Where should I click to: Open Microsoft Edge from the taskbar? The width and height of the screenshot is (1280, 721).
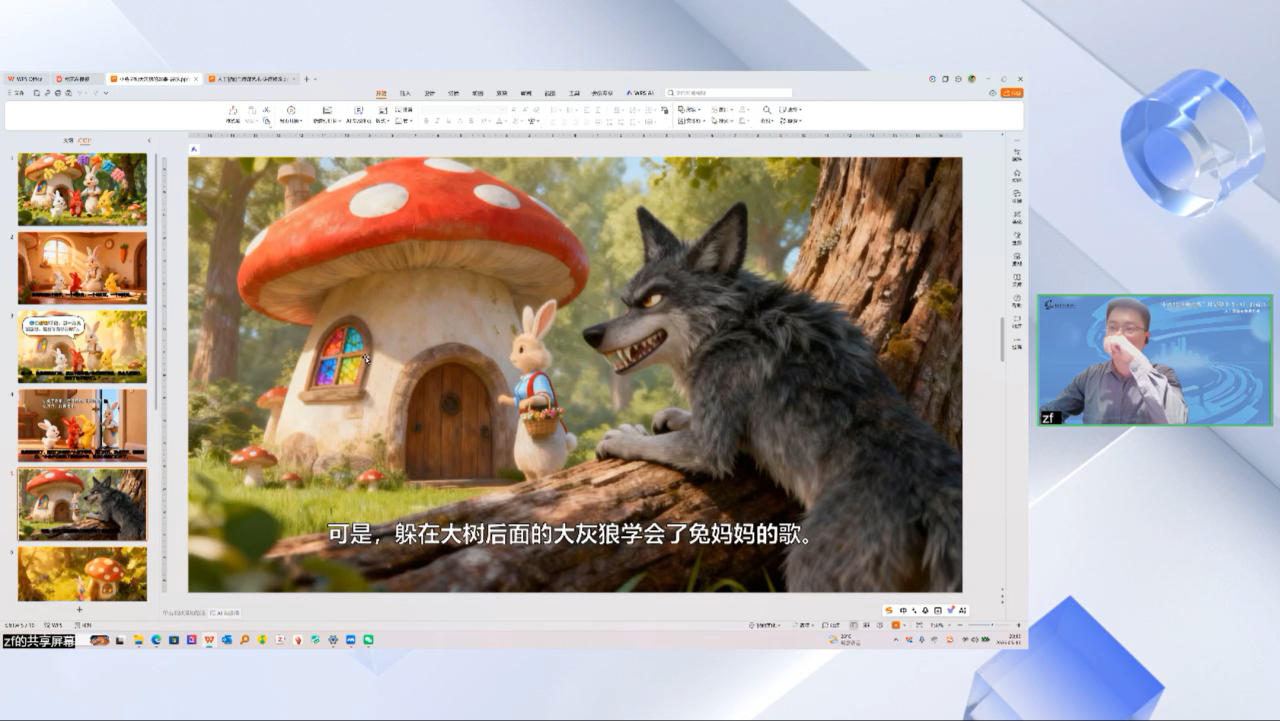(x=156, y=640)
